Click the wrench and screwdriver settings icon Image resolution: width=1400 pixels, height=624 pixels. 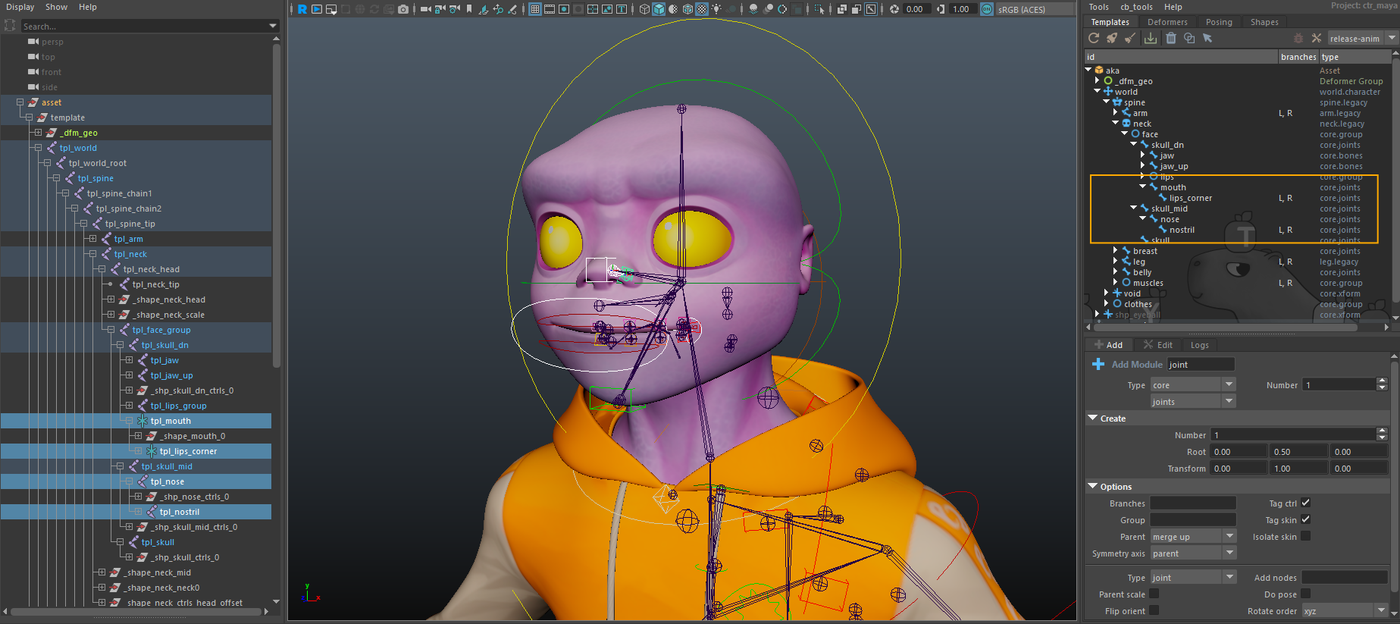pyautogui.click(x=1316, y=38)
